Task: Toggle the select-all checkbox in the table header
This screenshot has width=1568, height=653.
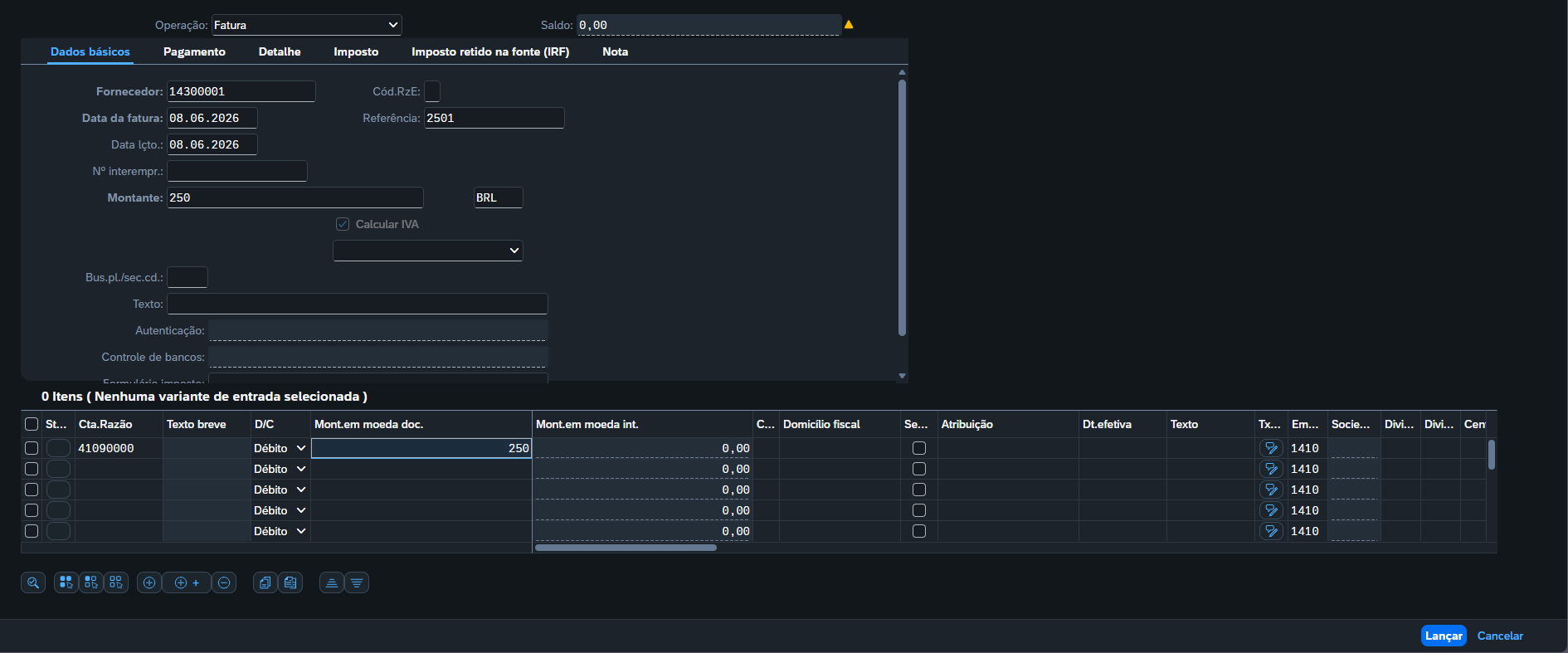Action: point(32,424)
